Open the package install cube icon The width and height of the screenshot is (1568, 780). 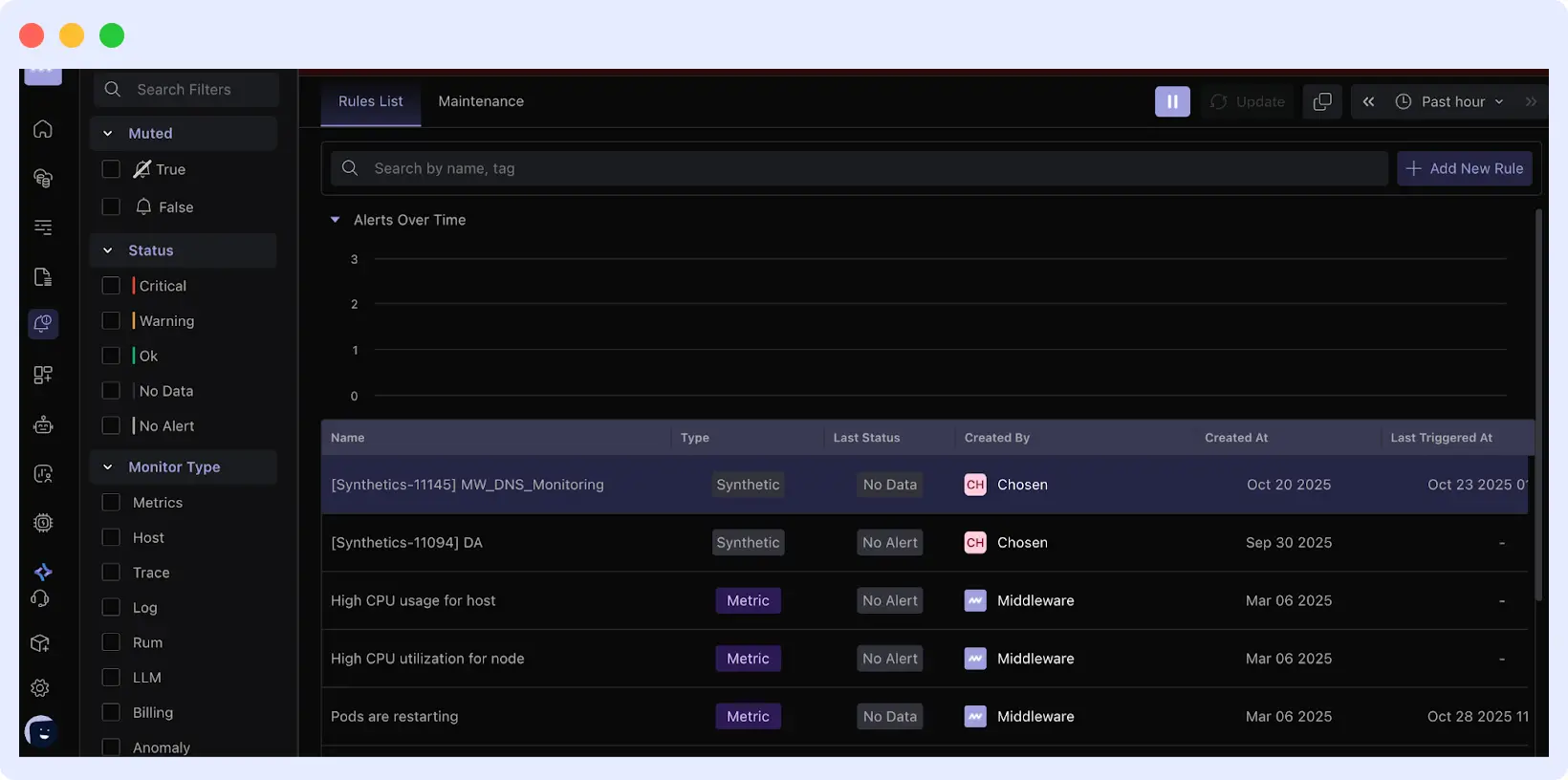pos(40,643)
